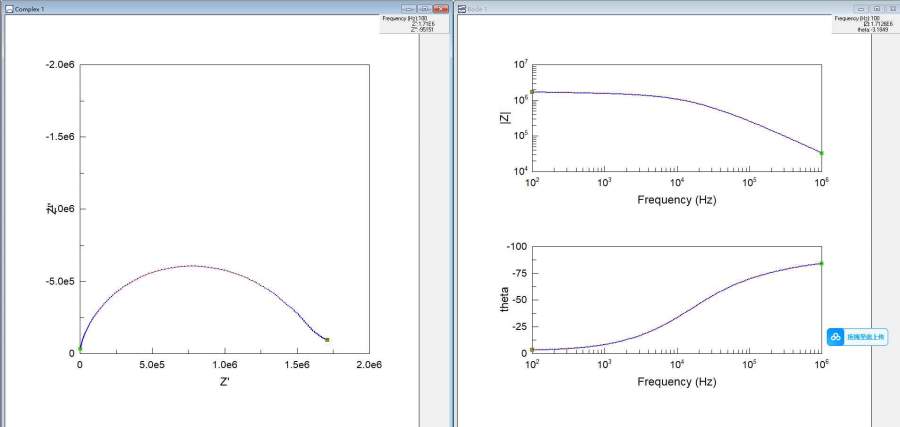Select the 10^6 Hz green marker on the |Z| plot
This screenshot has height=427, width=900.
pyautogui.click(x=821, y=153)
